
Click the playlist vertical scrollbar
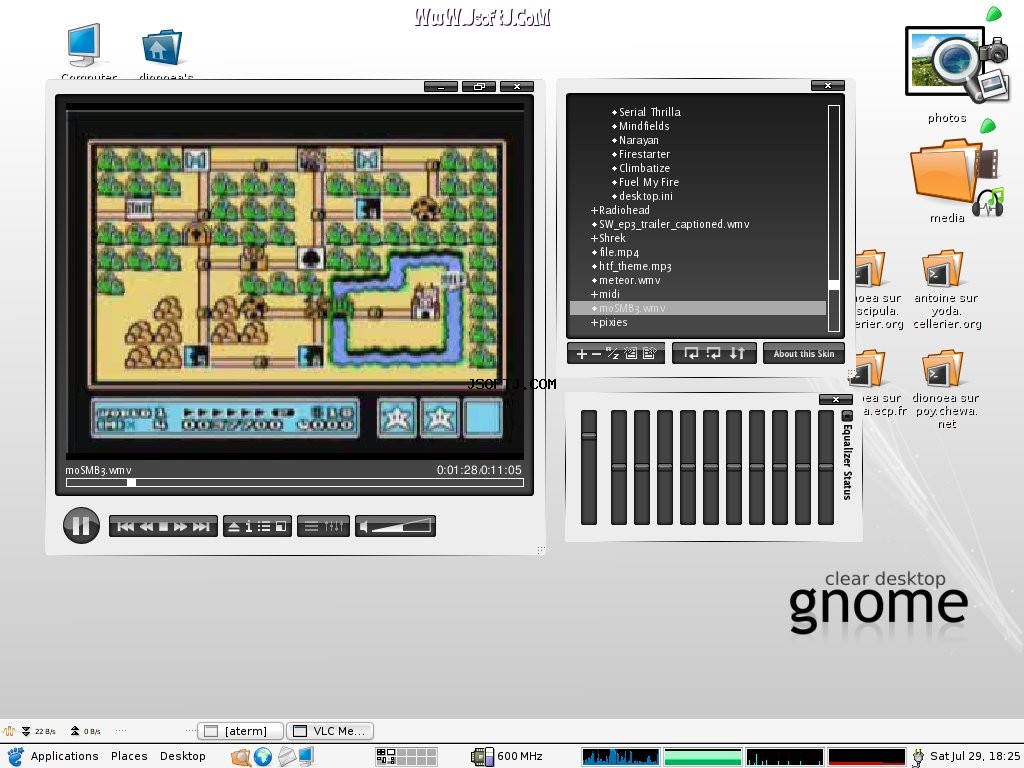834,218
